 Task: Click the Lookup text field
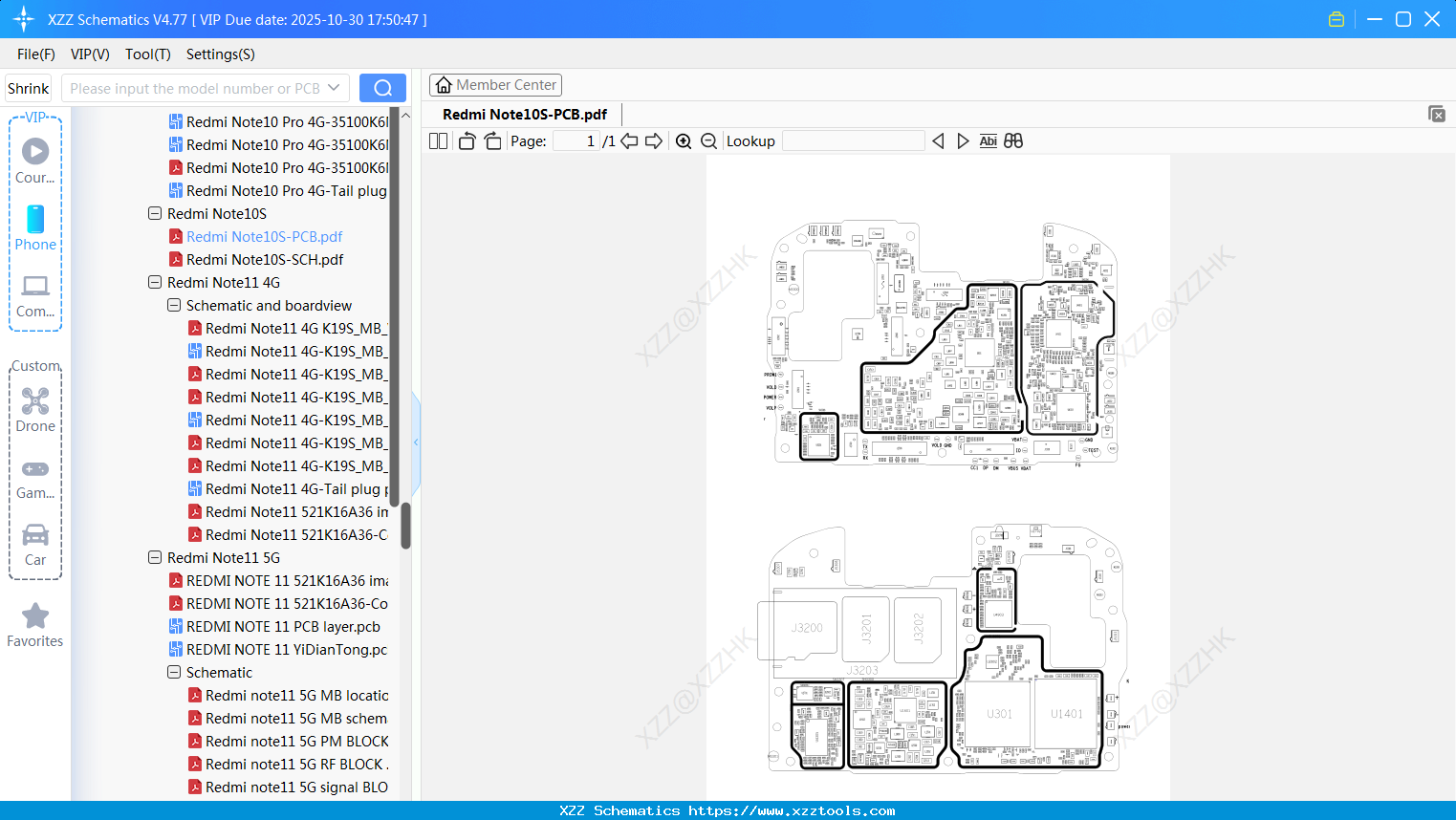[x=854, y=141]
